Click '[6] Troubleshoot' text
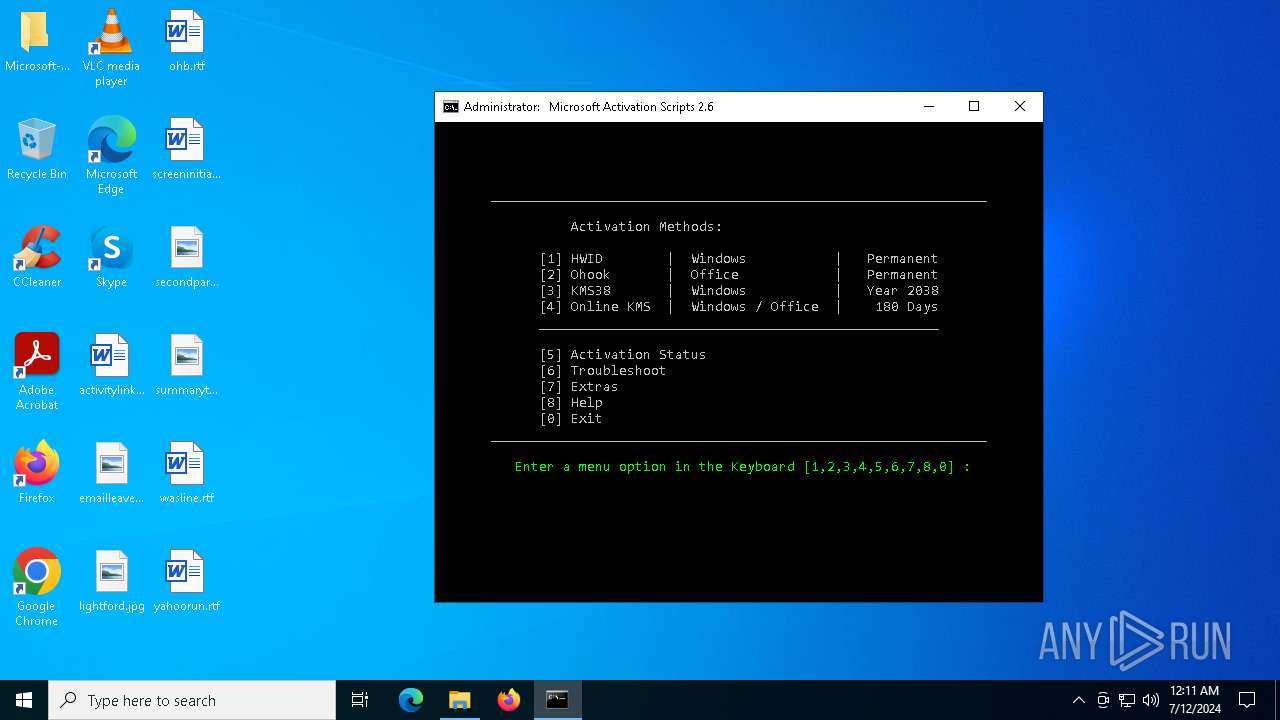The width and height of the screenshot is (1280, 720). coord(602,371)
